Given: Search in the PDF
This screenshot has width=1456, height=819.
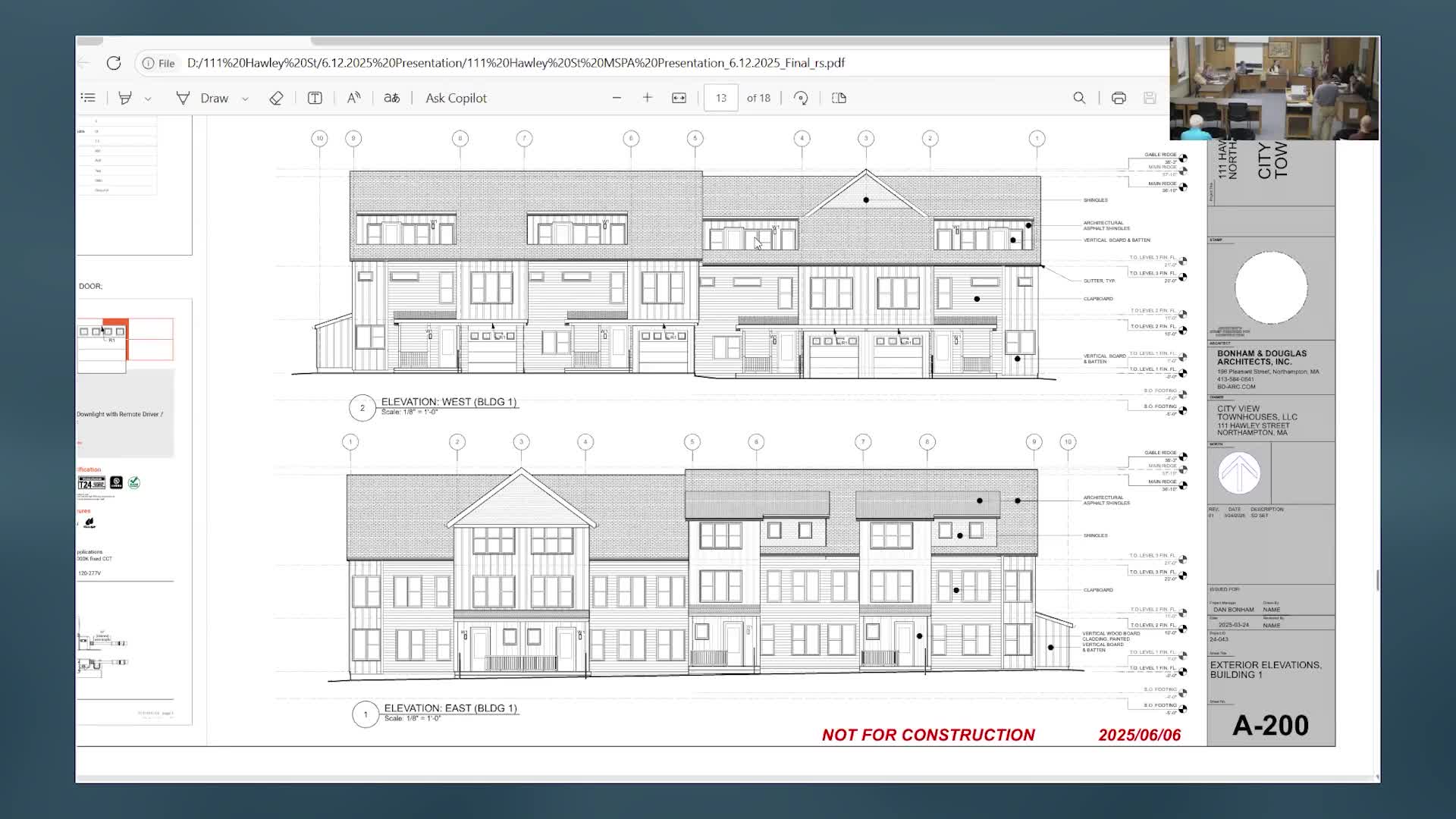Looking at the screenshot, I should click(1079, 98).
